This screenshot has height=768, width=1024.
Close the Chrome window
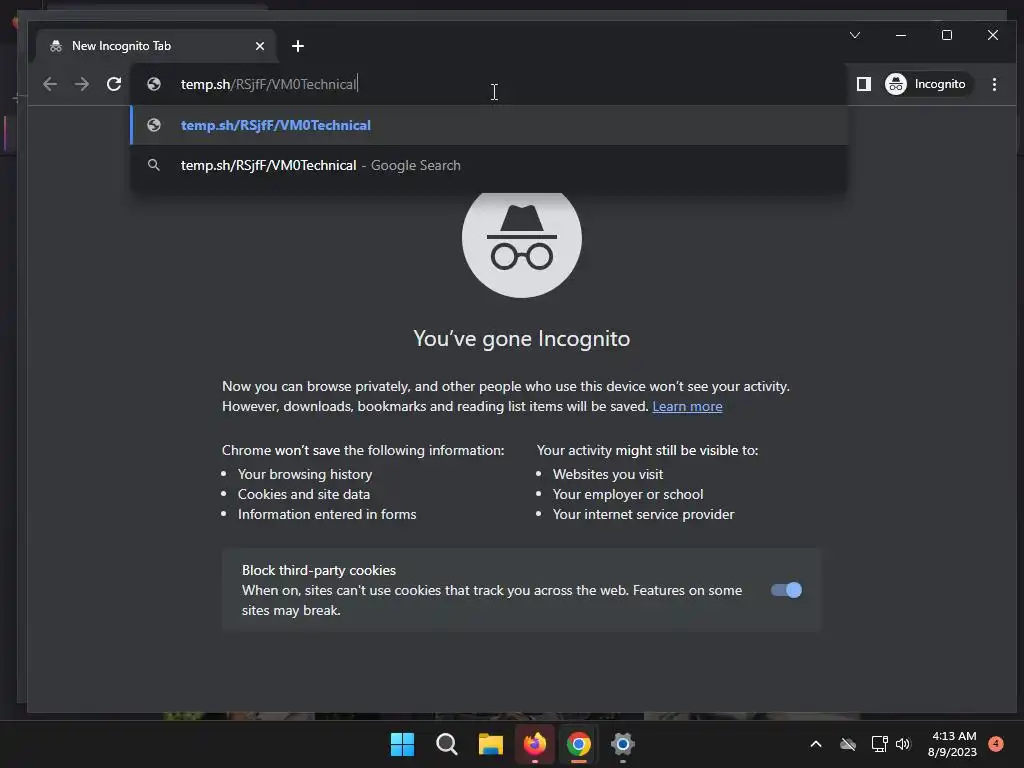click(x=993, y=35)
